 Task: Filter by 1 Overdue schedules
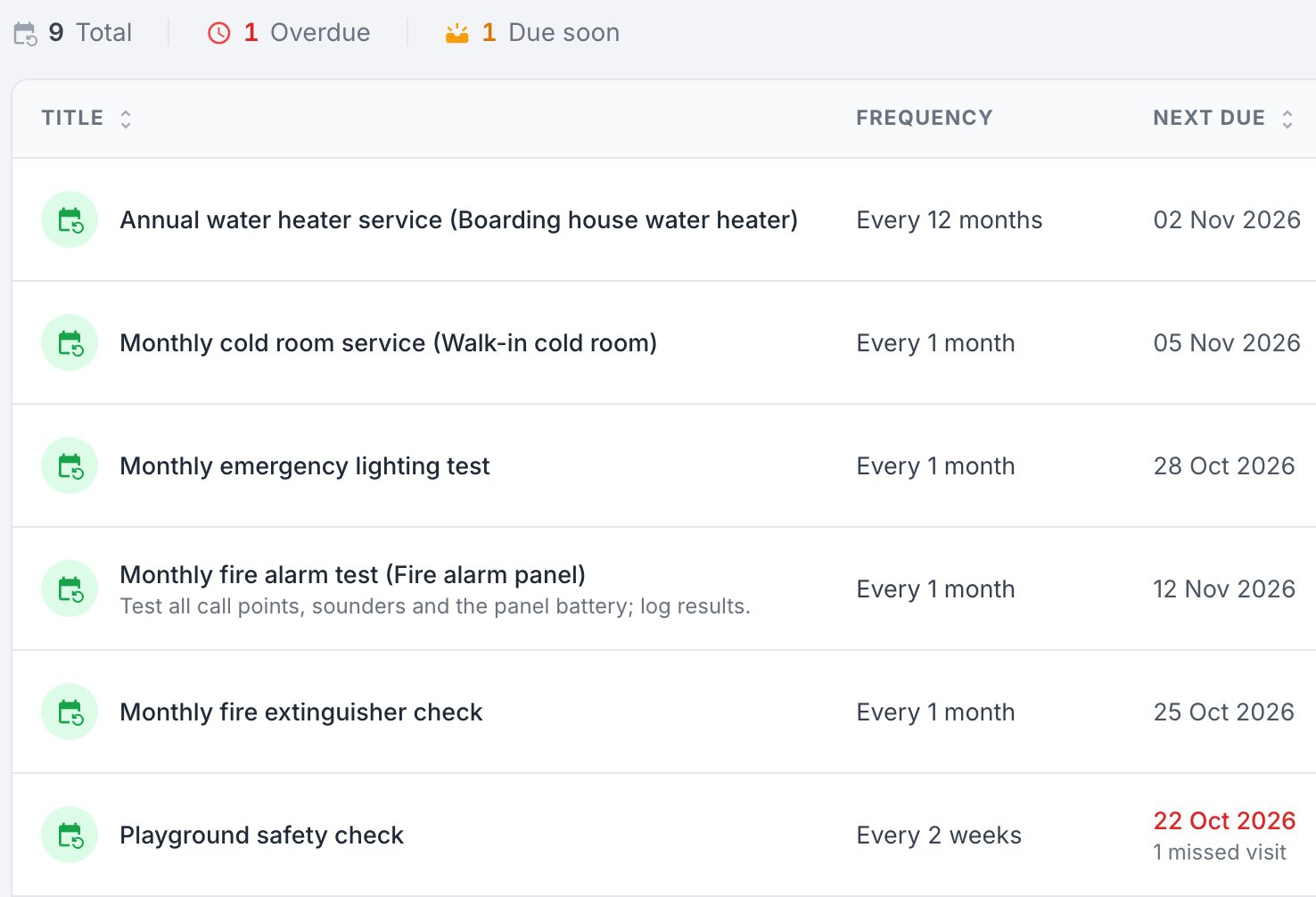289,33
